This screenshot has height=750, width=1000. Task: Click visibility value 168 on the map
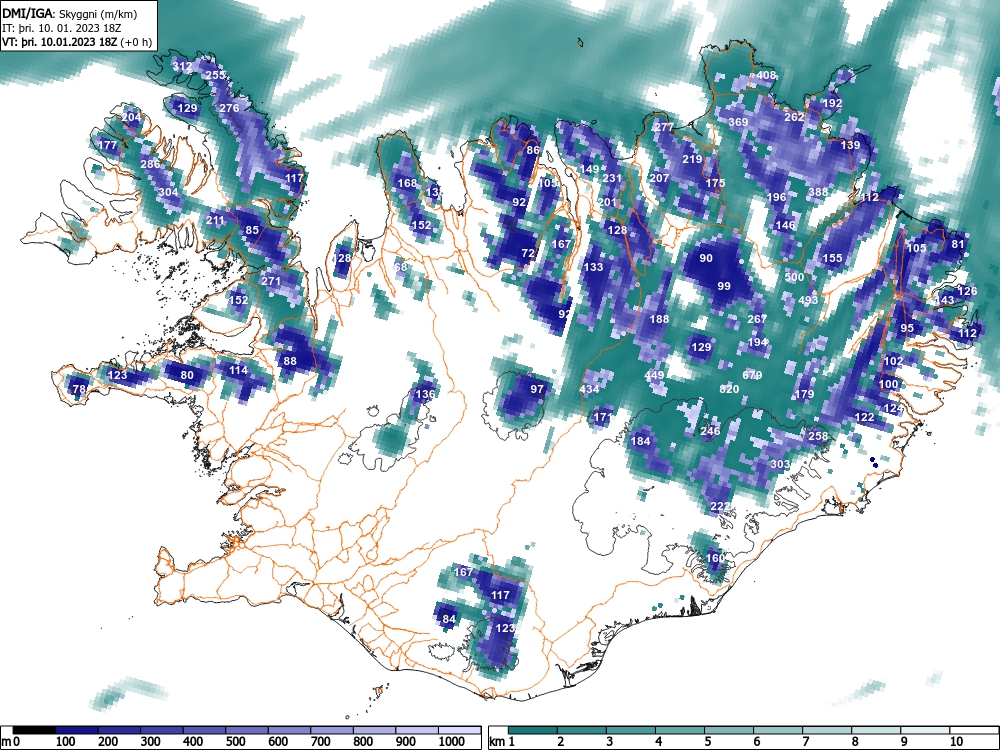[x=407, y=183]
